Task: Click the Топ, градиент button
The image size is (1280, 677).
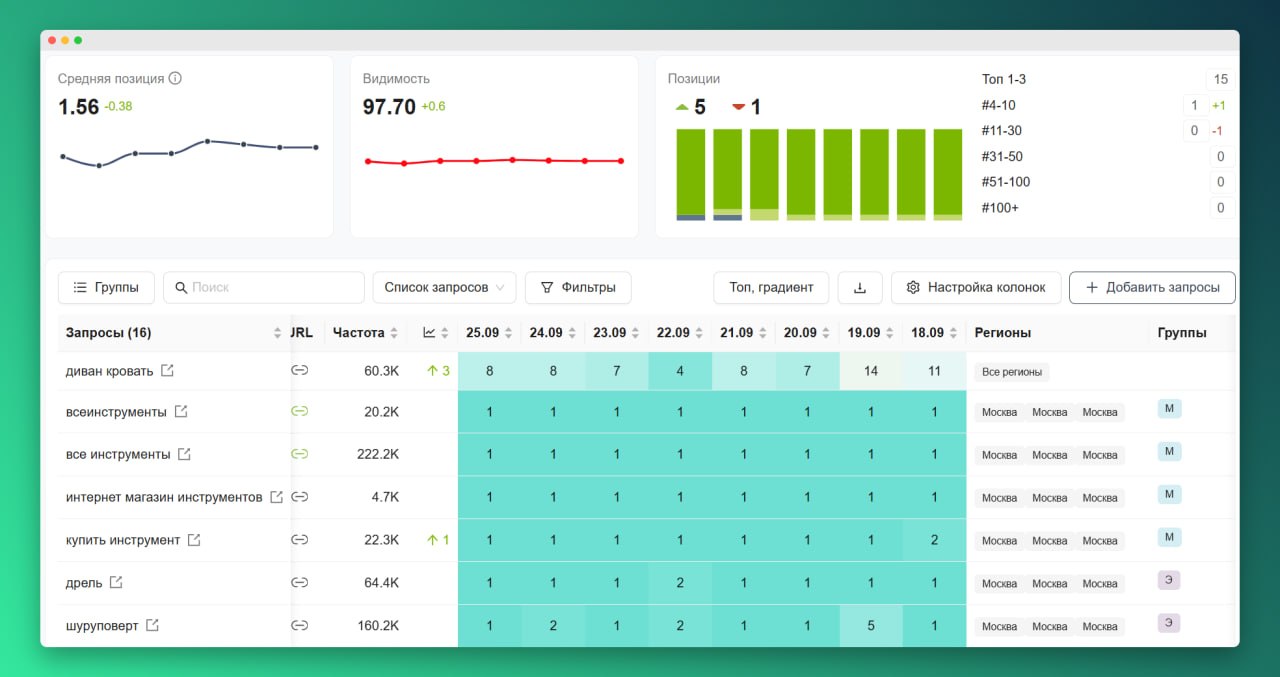Action: pyautogui.click(x=771, y=287)
